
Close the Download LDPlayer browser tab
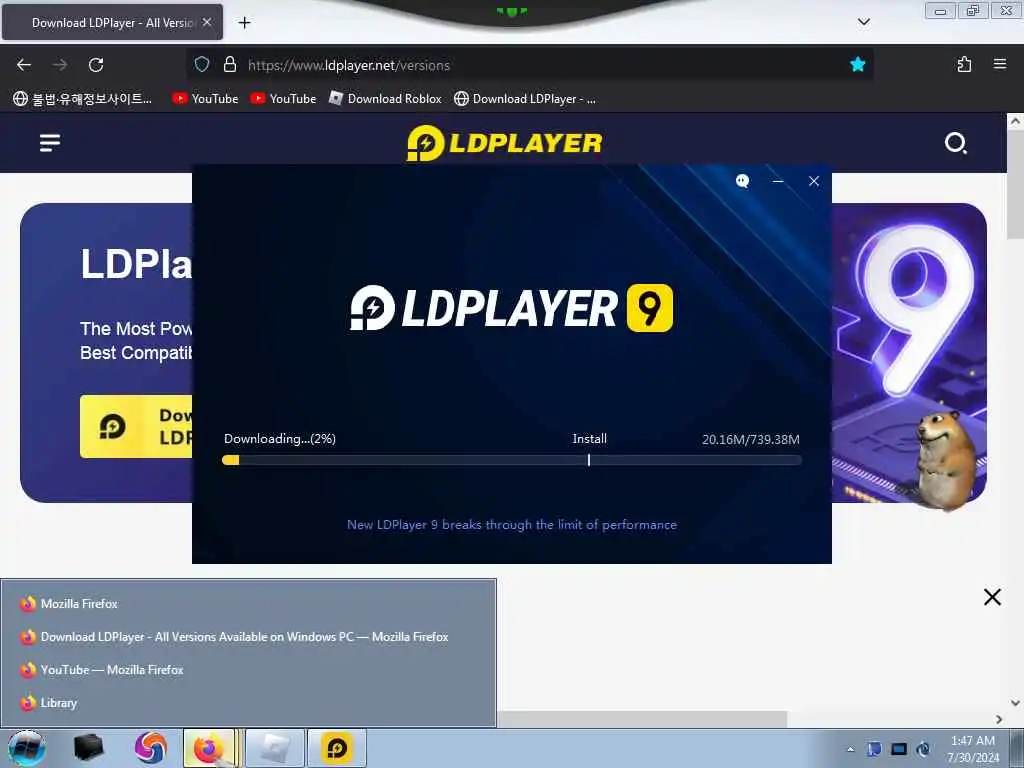pos(207,22)
